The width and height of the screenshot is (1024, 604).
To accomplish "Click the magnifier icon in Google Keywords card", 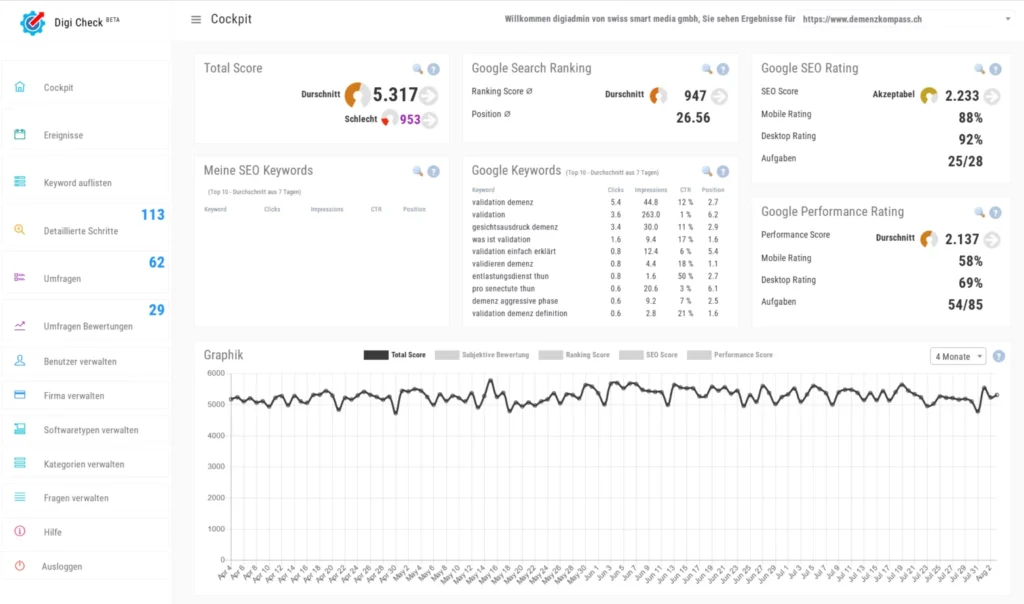I will (707, 171).
